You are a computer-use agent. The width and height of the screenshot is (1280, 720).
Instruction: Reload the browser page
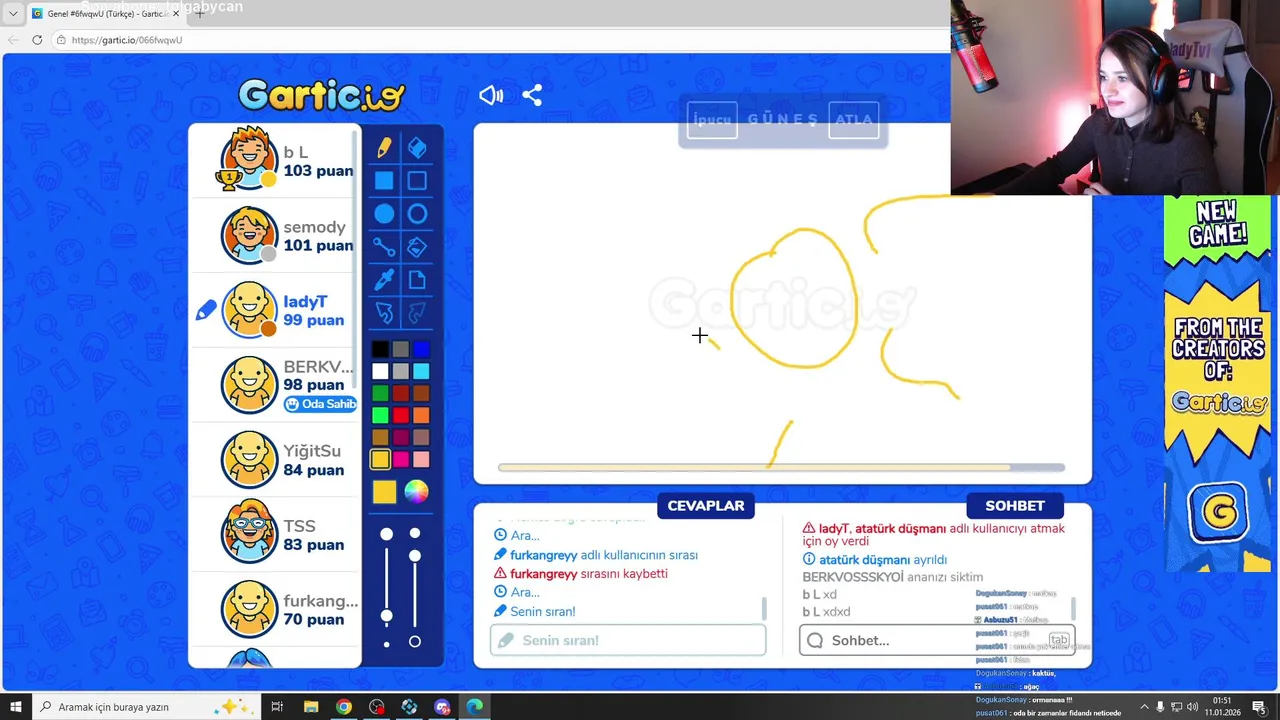click(x=37, y=40)
